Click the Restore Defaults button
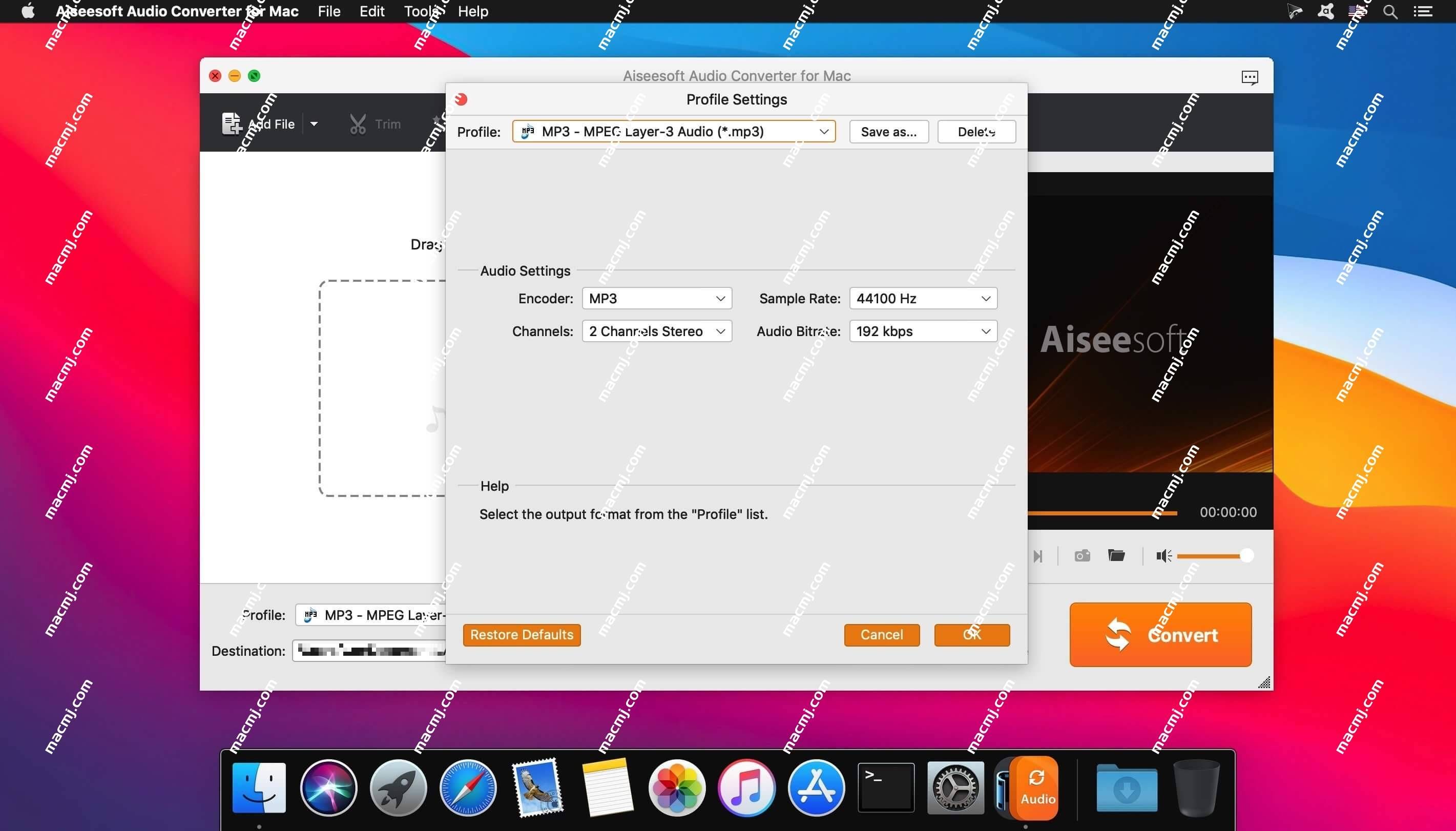 tap(522, 635)
